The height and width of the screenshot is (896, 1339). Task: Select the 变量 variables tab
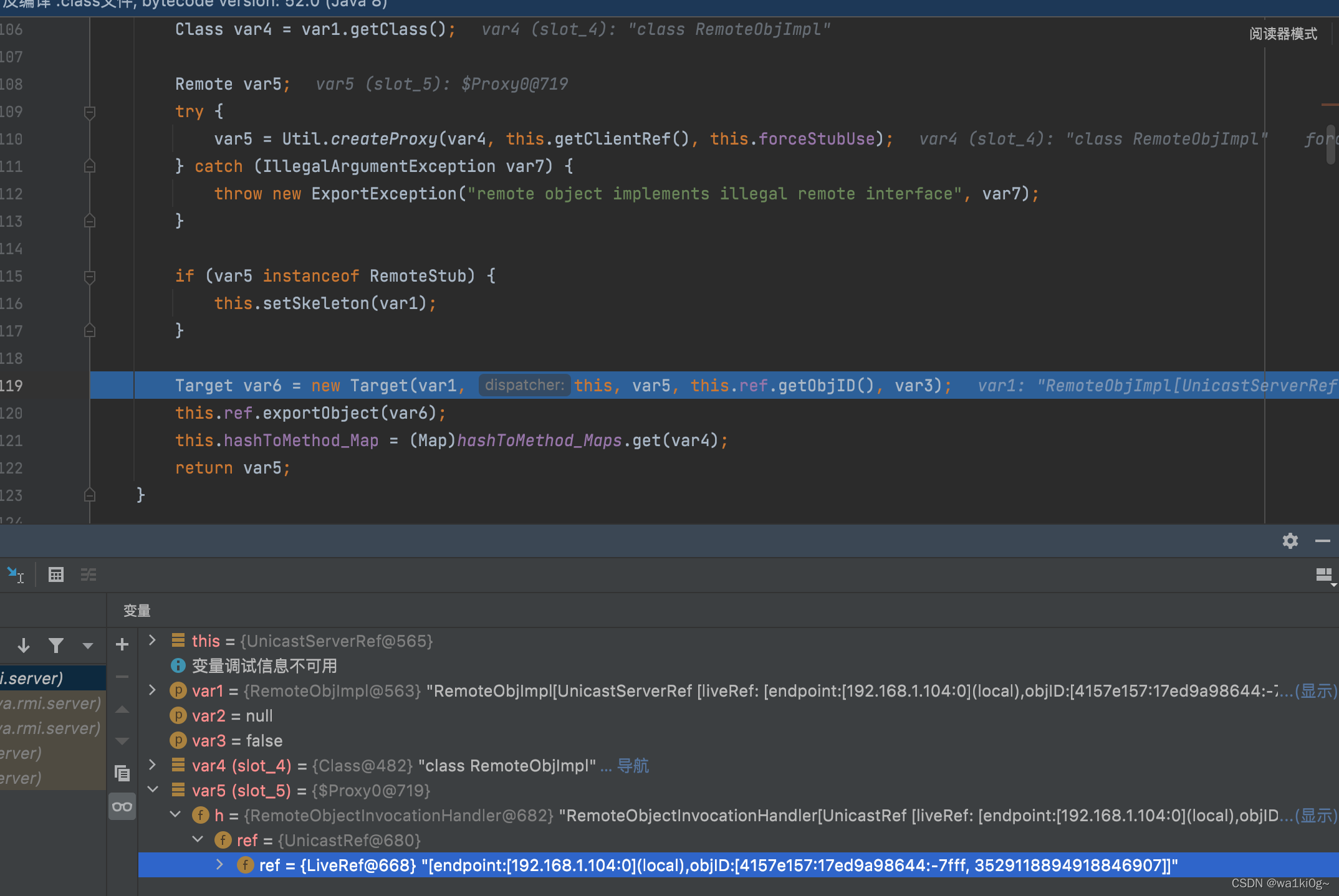137,611
